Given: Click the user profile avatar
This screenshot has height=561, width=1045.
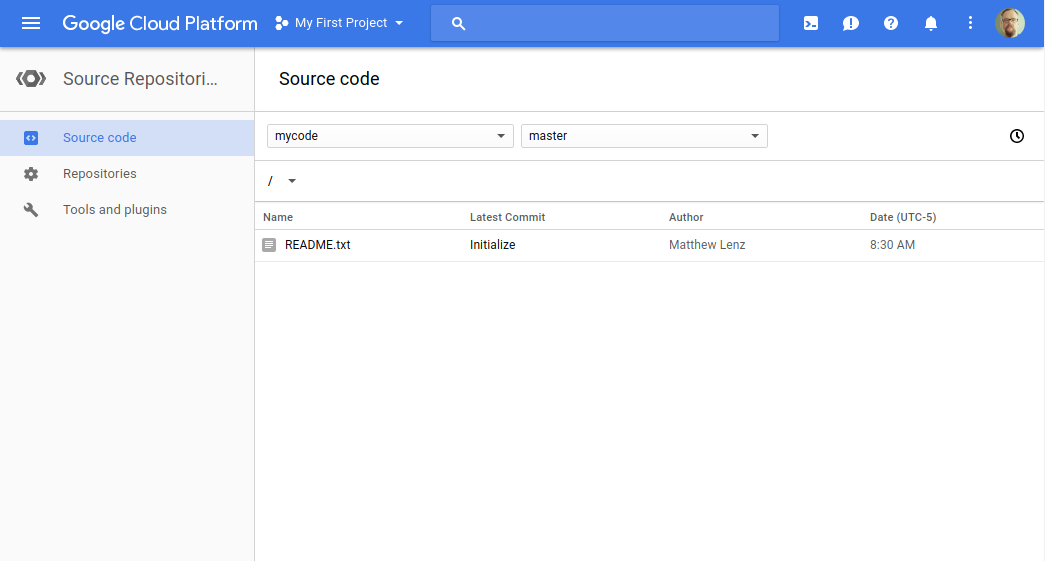Looking at the screenshot, I should (x=1010, y=23).
